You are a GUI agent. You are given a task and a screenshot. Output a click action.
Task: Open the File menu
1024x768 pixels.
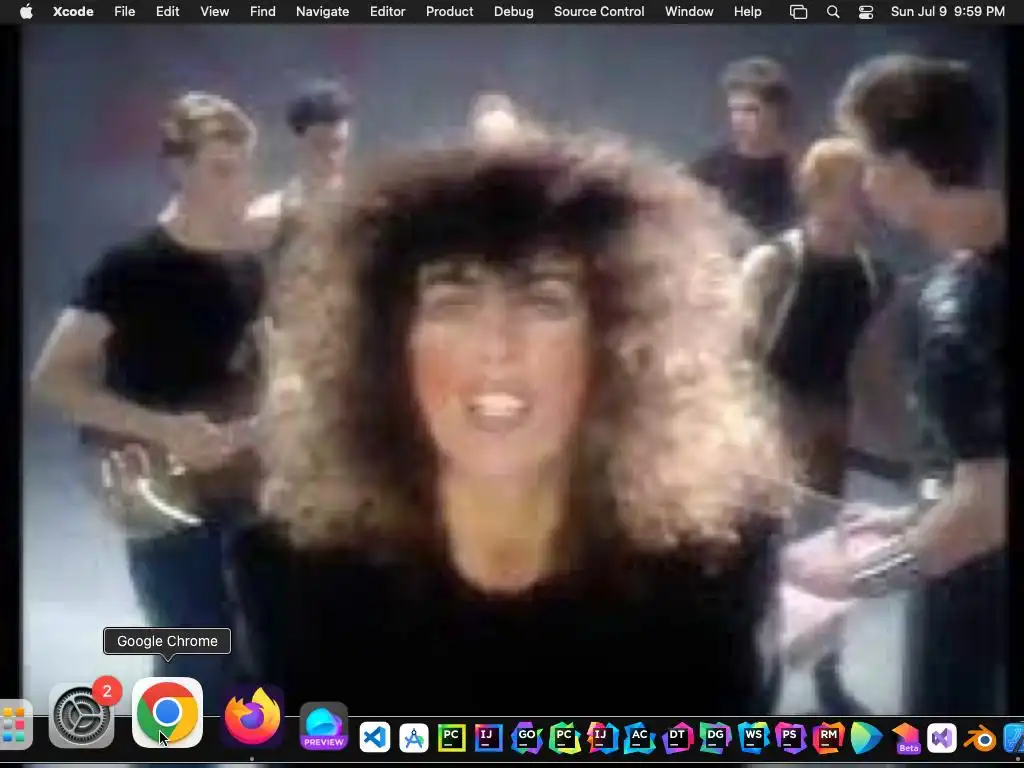pyautogui.click(x=124, y=11)
